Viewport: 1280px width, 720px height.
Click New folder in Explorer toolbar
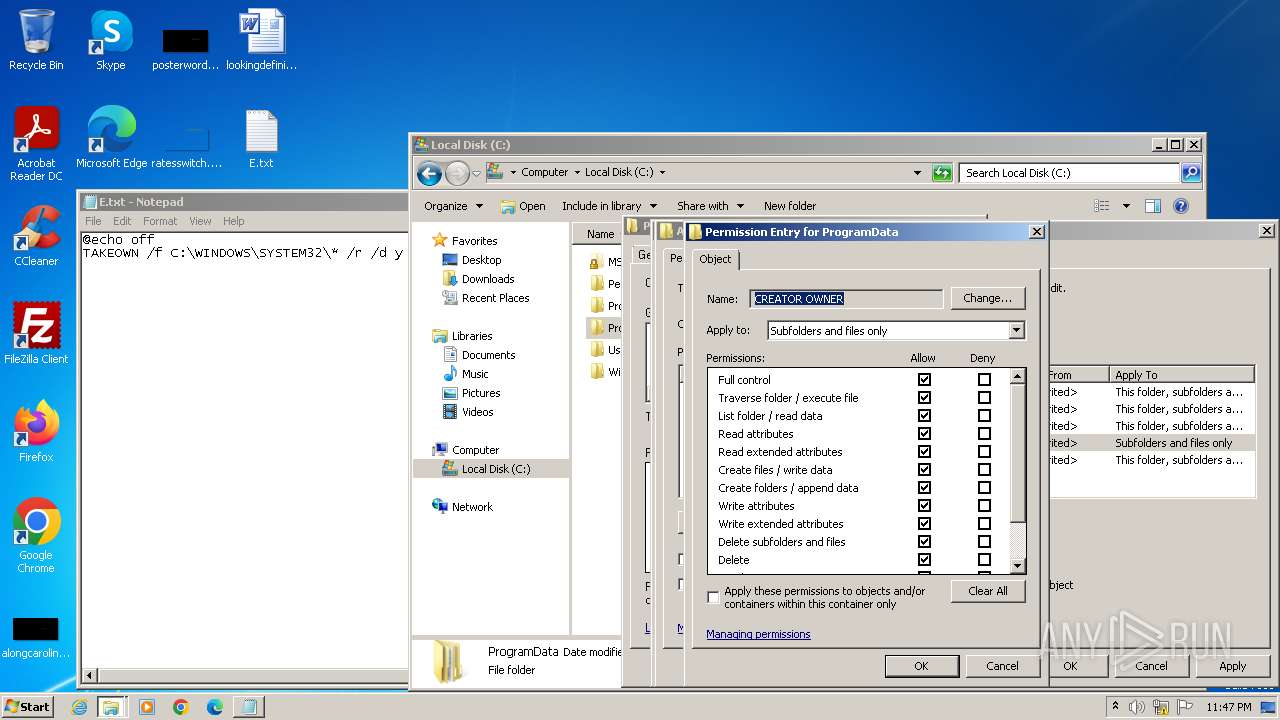pyautogui.click(x=790, y=206)
